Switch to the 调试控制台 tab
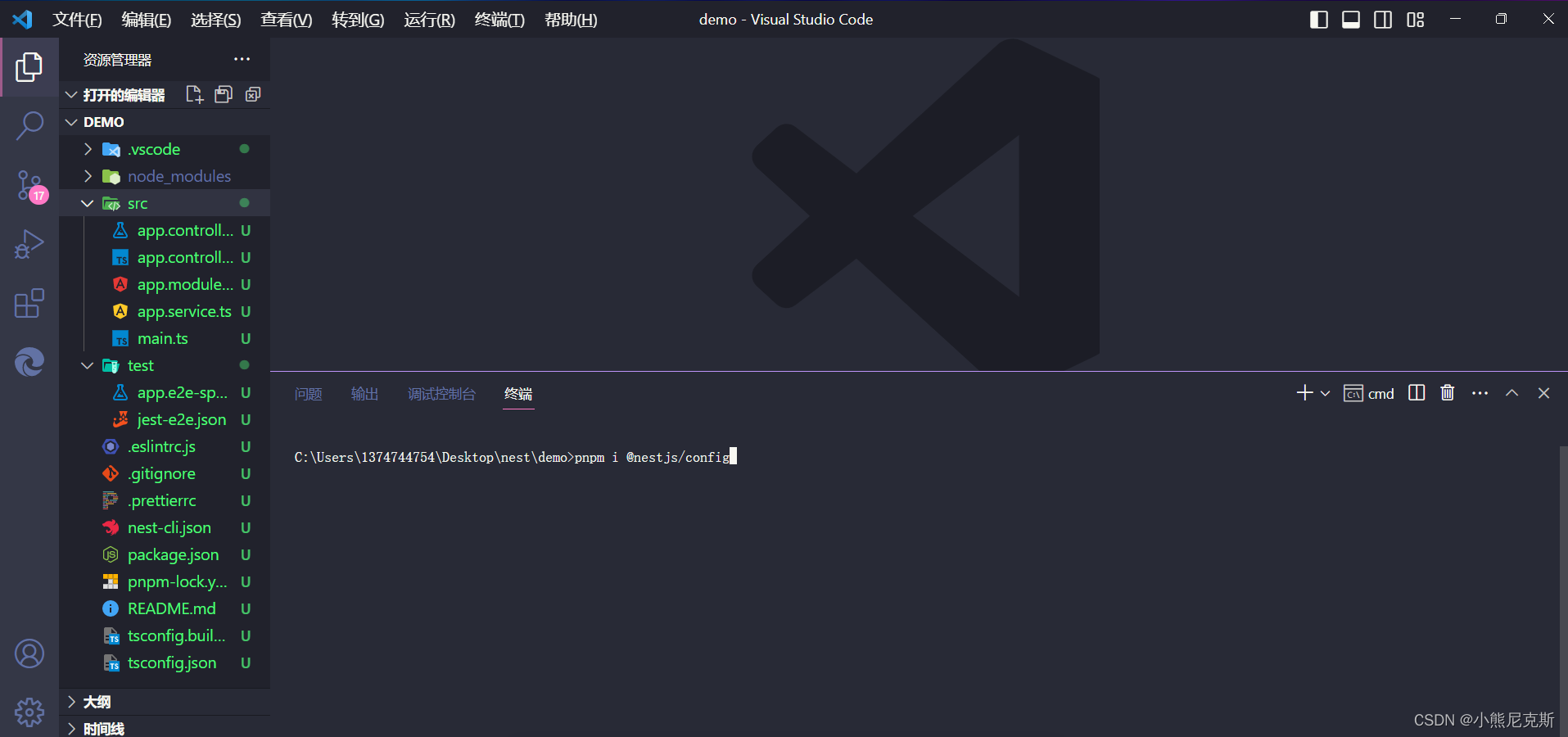 click(x=441, y=394)
